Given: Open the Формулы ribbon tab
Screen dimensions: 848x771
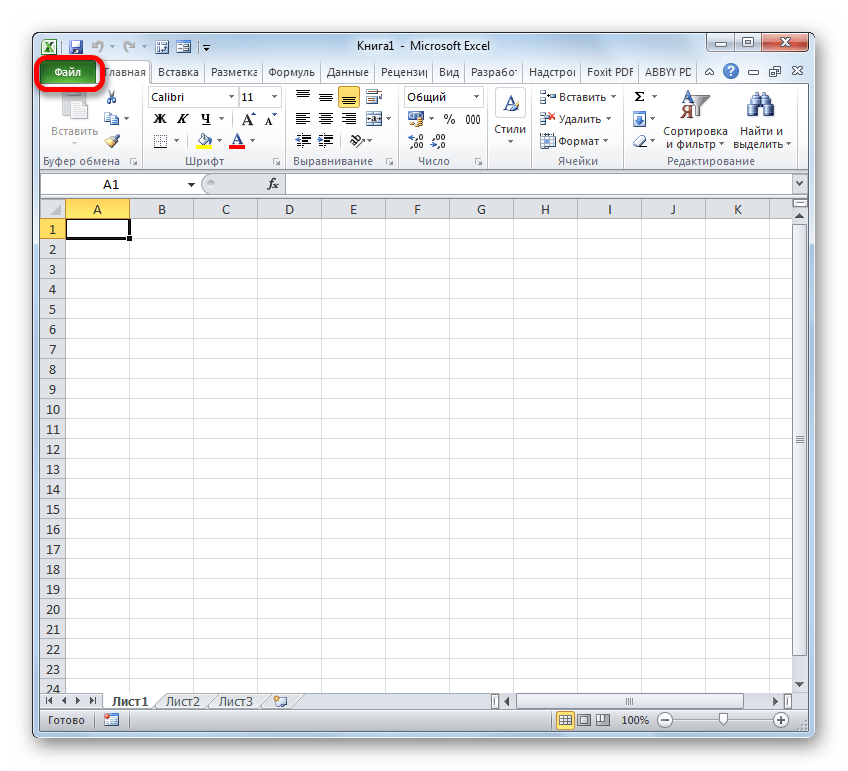Looking at the screenshot, I should (x=291, y=72).
